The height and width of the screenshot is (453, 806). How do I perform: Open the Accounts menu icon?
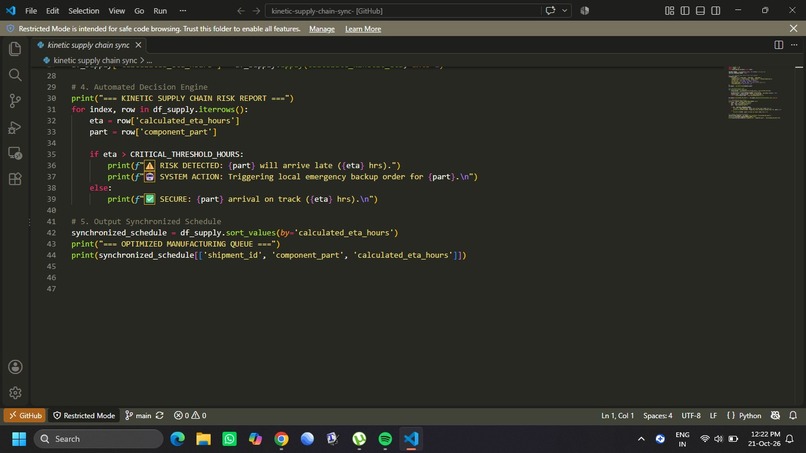point(15,367)
